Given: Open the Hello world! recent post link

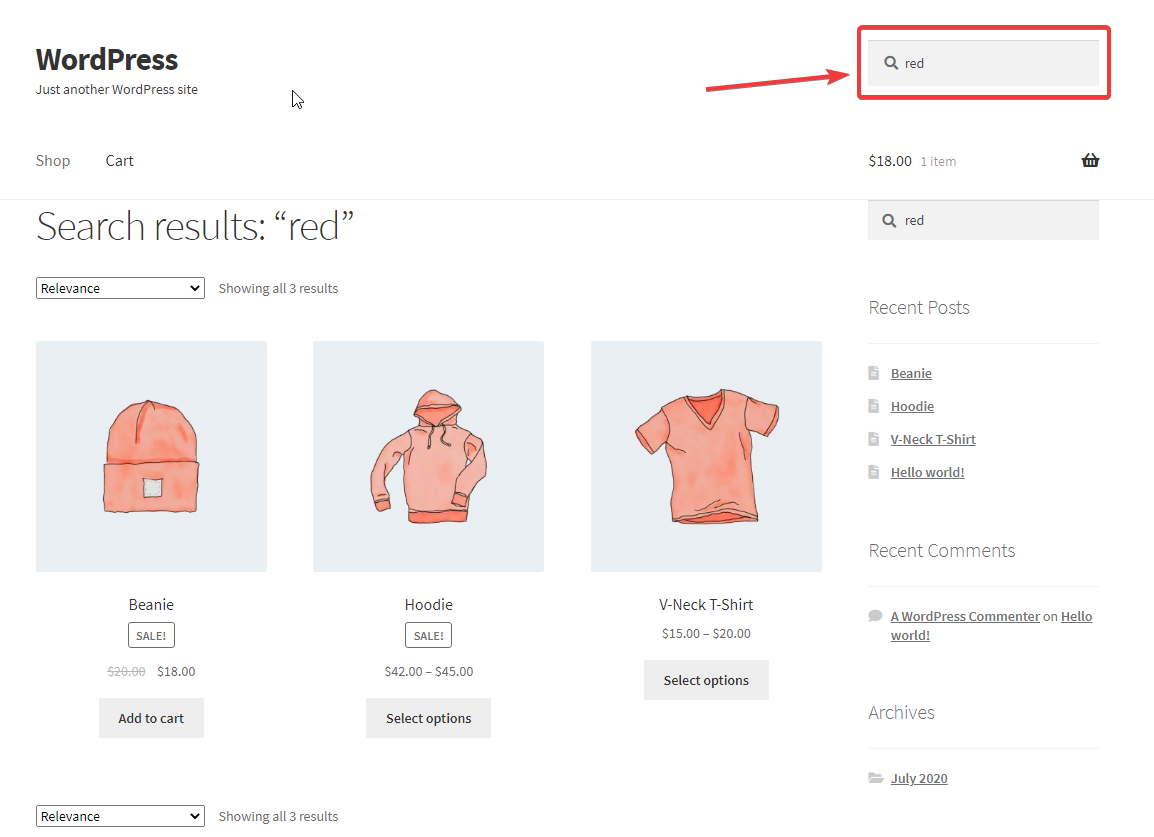Looking at the screenshot, I should [x=927, y=472].
